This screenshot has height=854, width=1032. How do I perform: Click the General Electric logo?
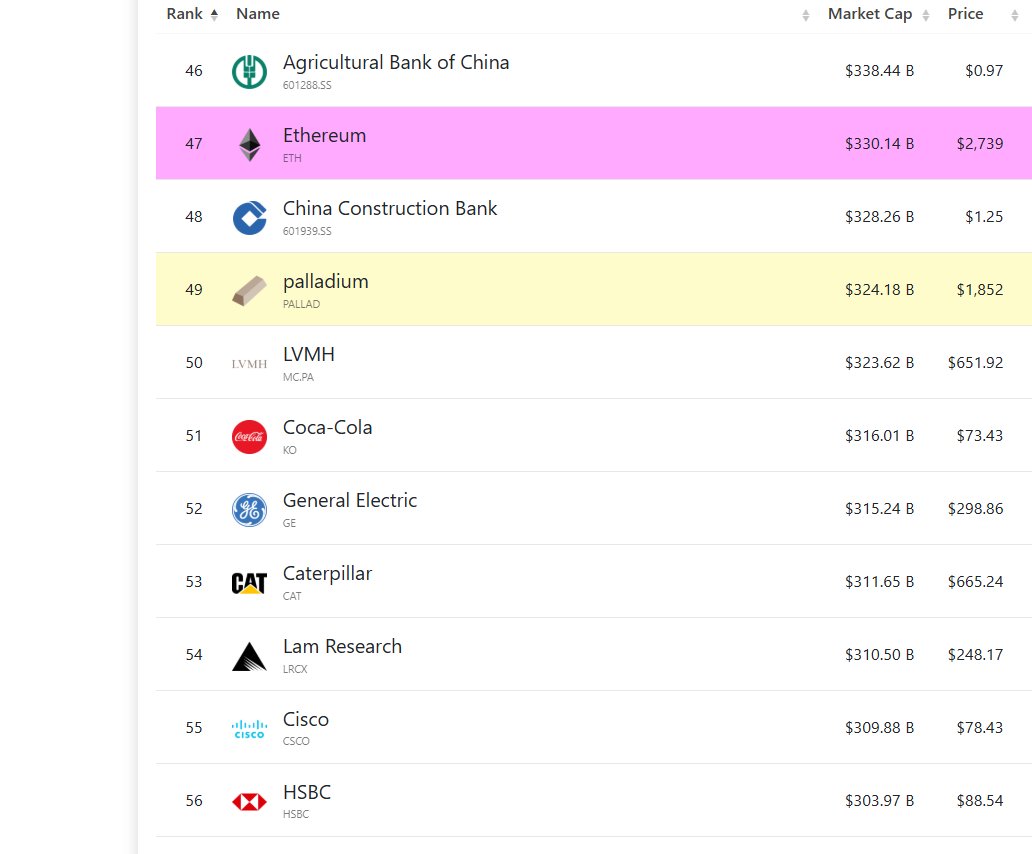(249, 509)
